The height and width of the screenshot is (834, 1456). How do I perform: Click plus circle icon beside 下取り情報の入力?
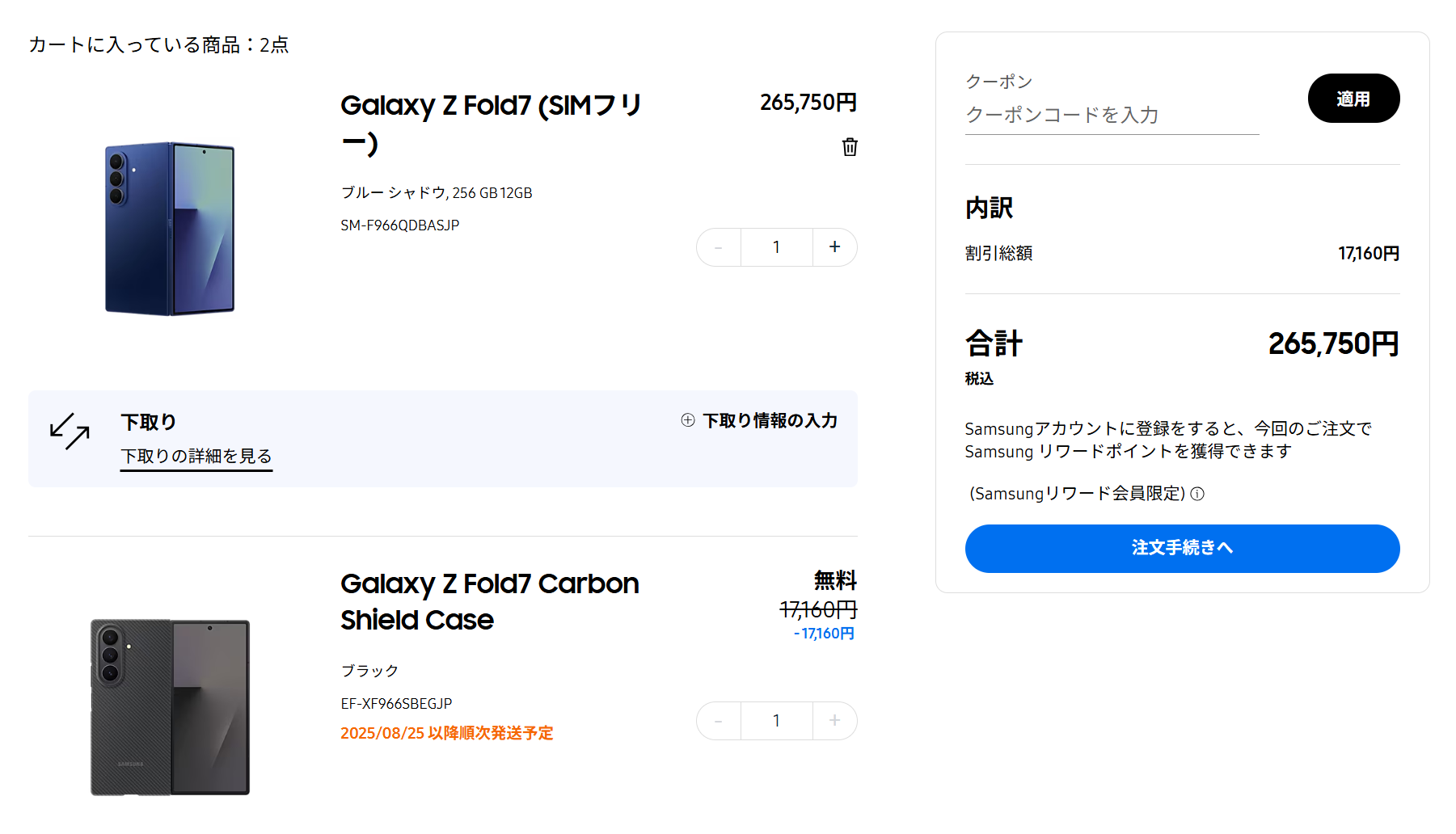tap(688, 420)
